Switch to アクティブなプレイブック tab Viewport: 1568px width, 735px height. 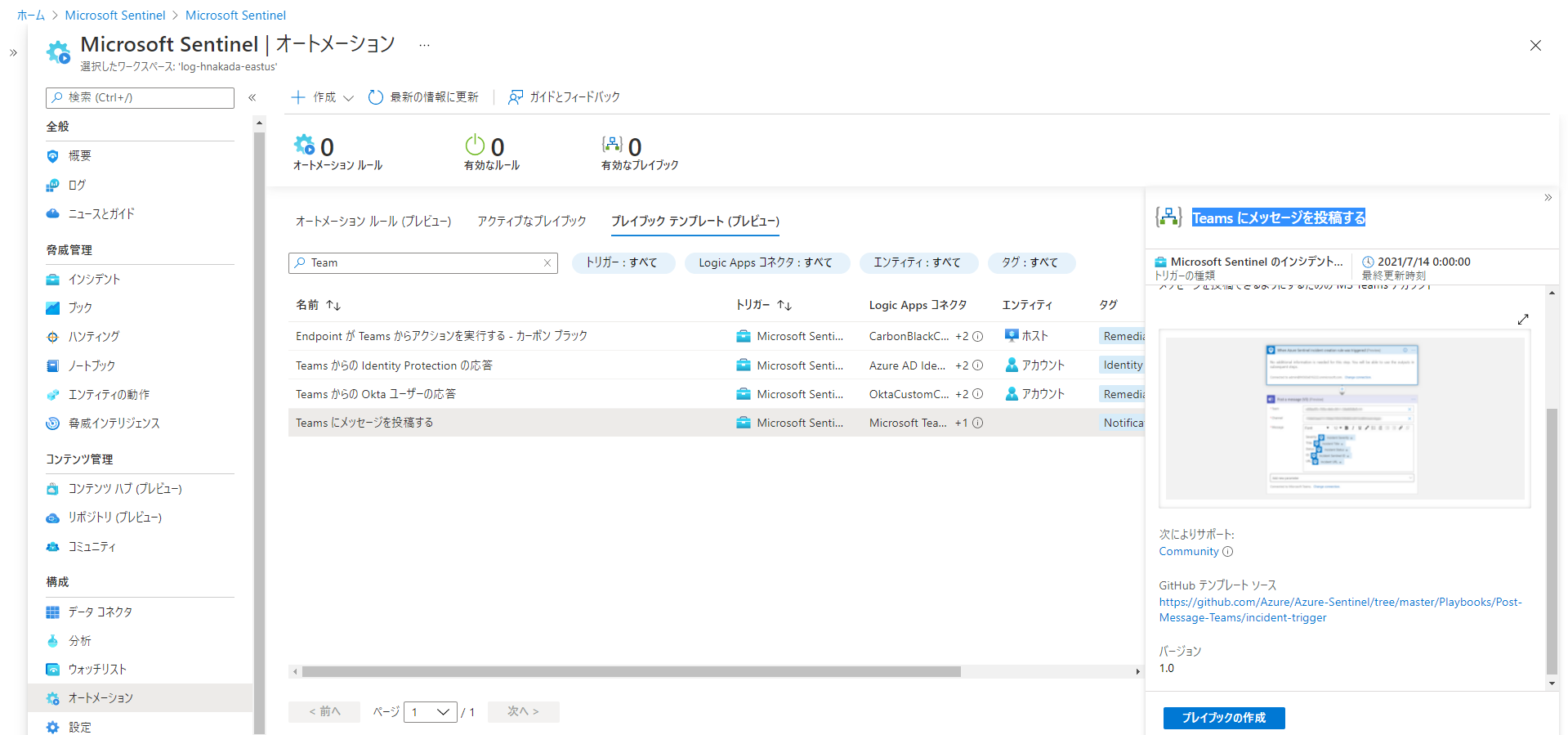tap(532, 222)
